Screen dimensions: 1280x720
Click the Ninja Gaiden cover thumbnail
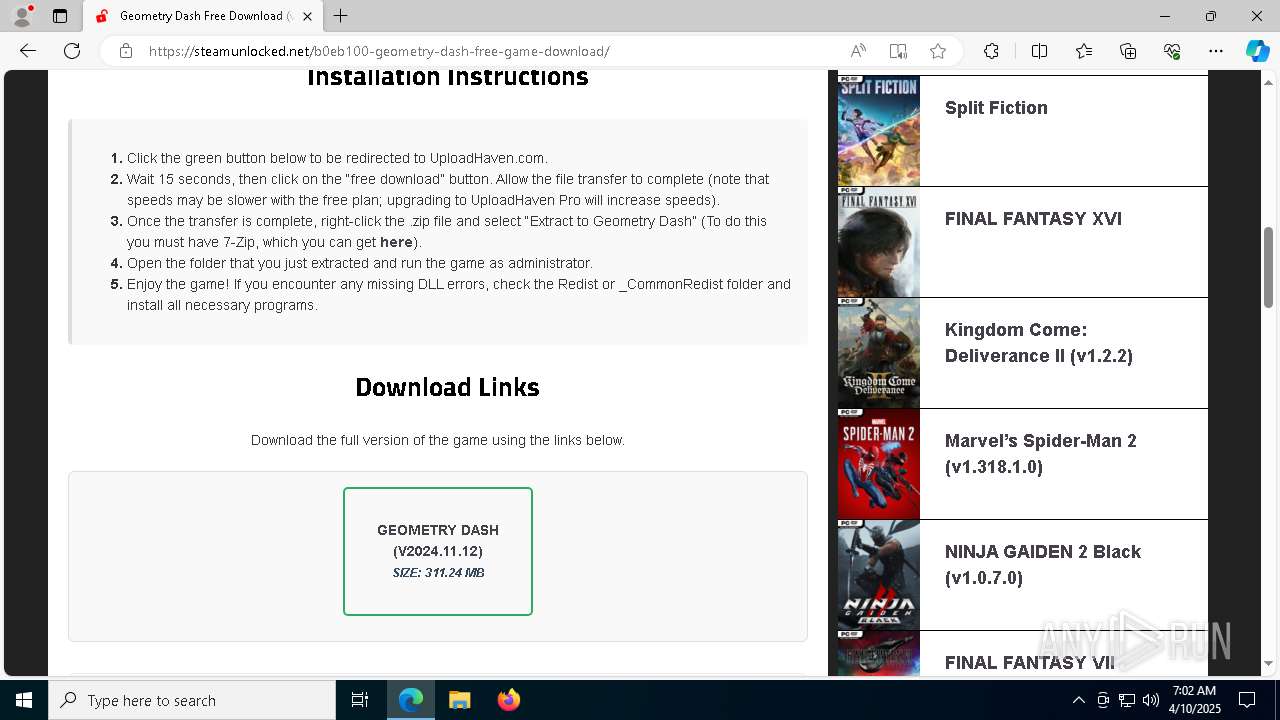click(x=879, y=575)
